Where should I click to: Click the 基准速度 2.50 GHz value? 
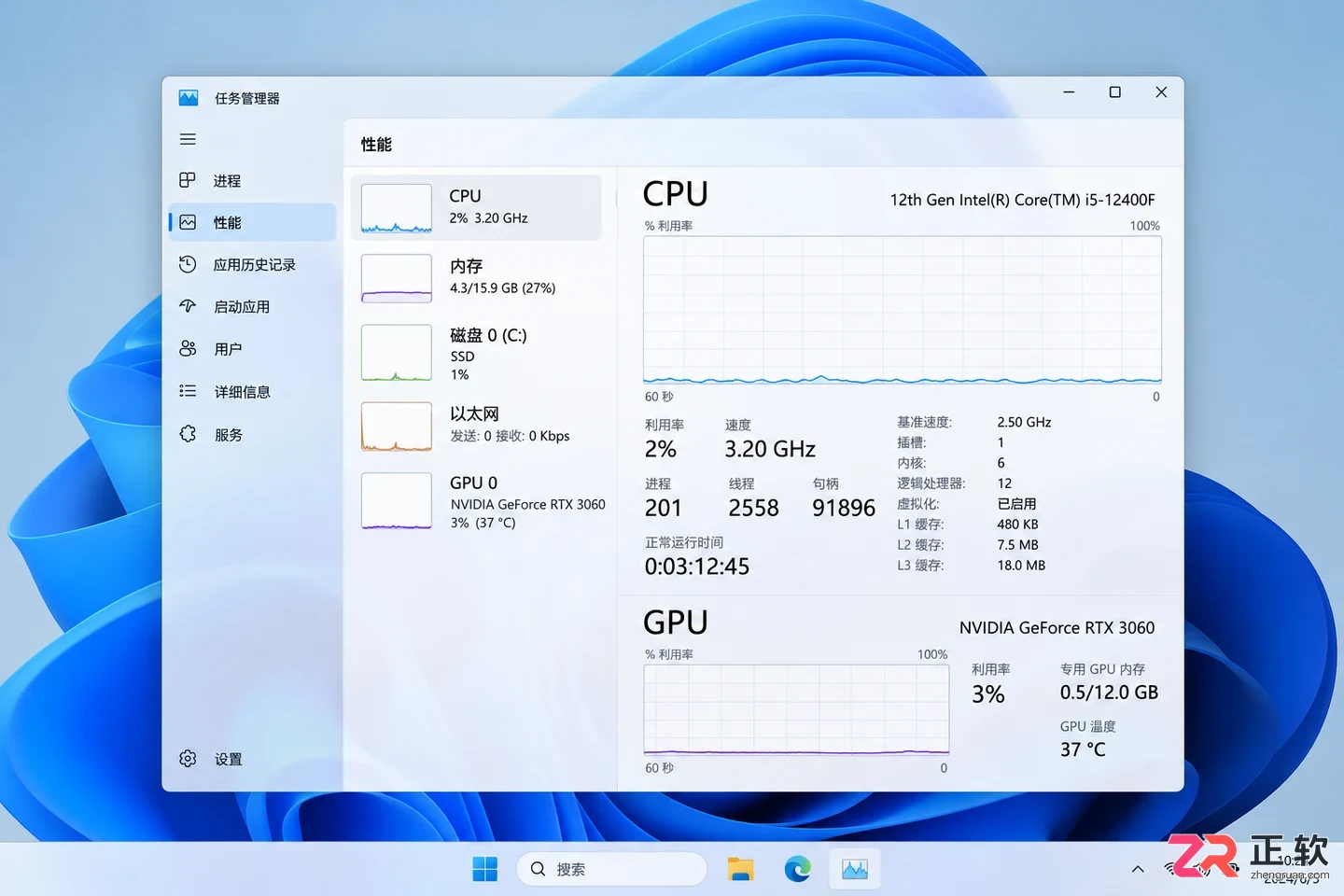click(1024, 422)
